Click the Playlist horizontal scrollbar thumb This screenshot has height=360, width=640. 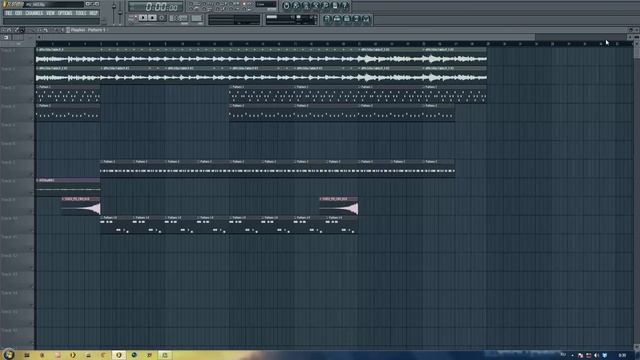click(288, 37)
